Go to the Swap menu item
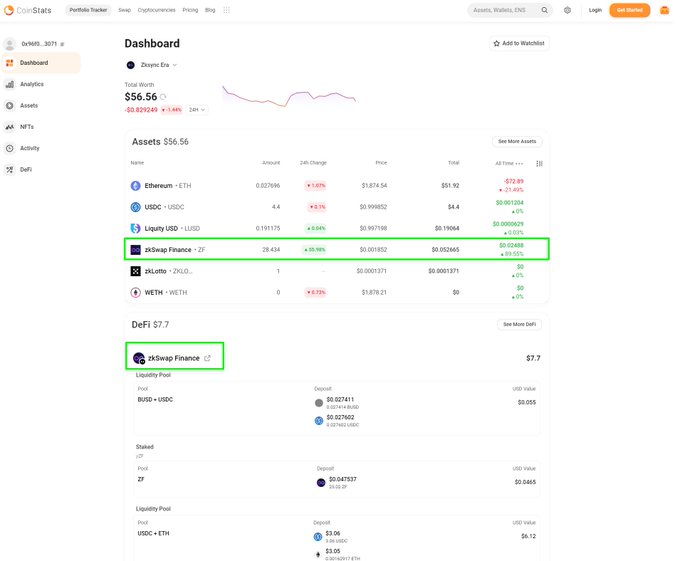Viewport: 680px width, 561px height. (124, 10)
